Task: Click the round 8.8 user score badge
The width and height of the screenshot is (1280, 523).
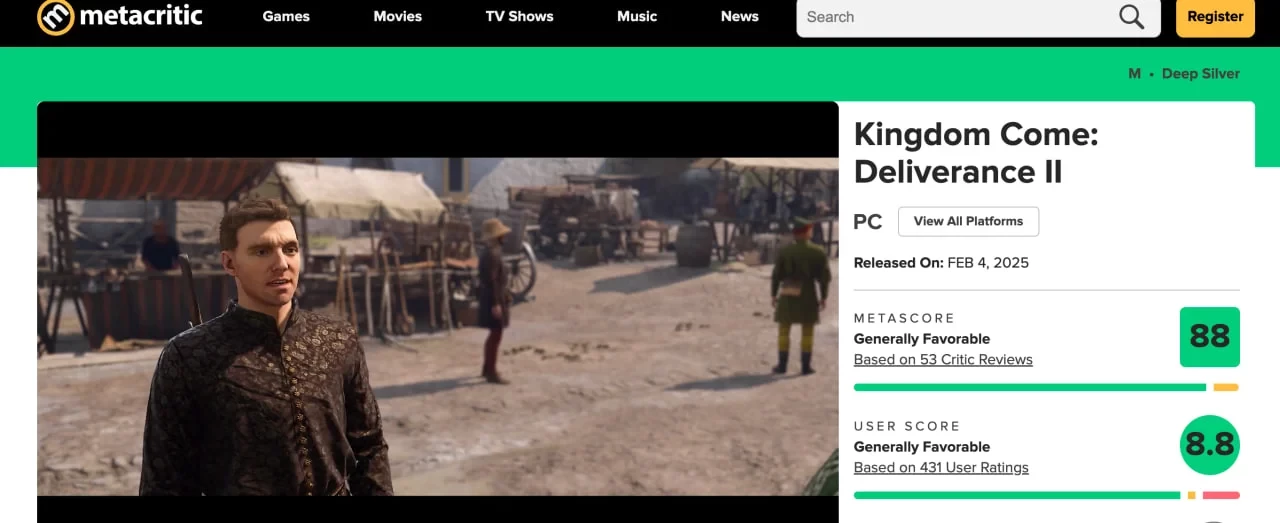Action: coord(1209,444)
